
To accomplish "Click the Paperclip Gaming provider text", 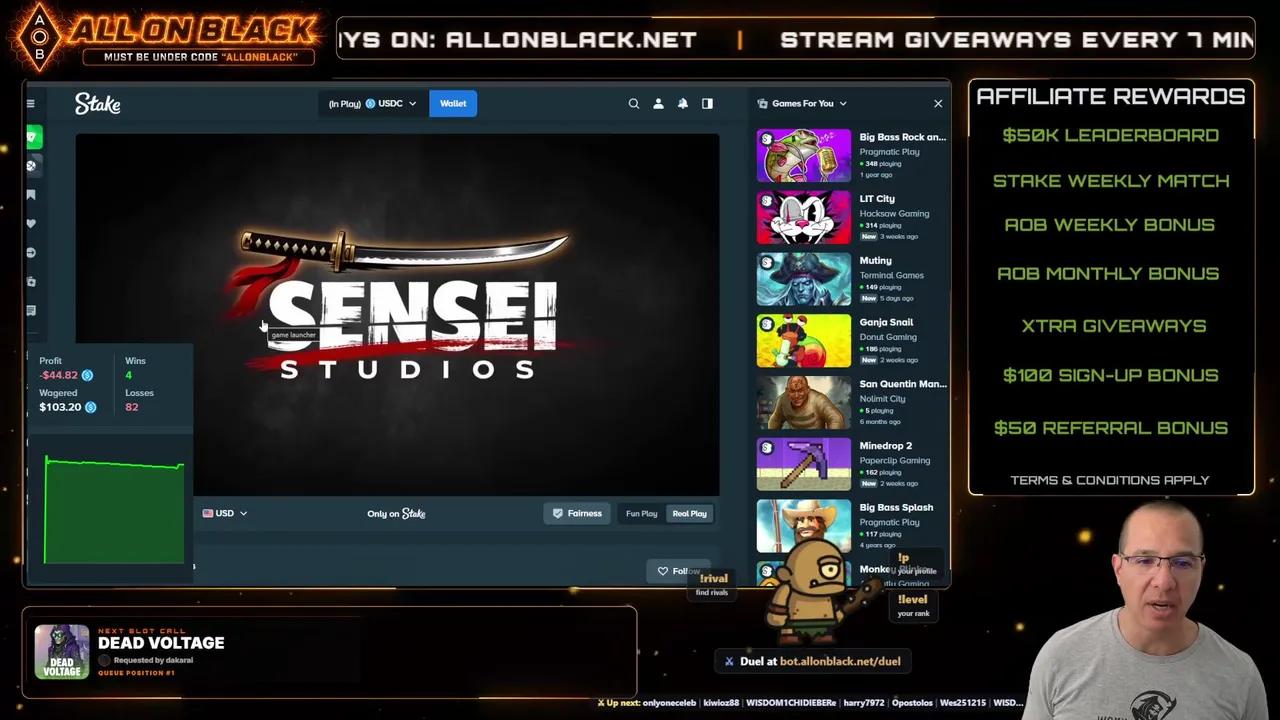I will (895, 461).
